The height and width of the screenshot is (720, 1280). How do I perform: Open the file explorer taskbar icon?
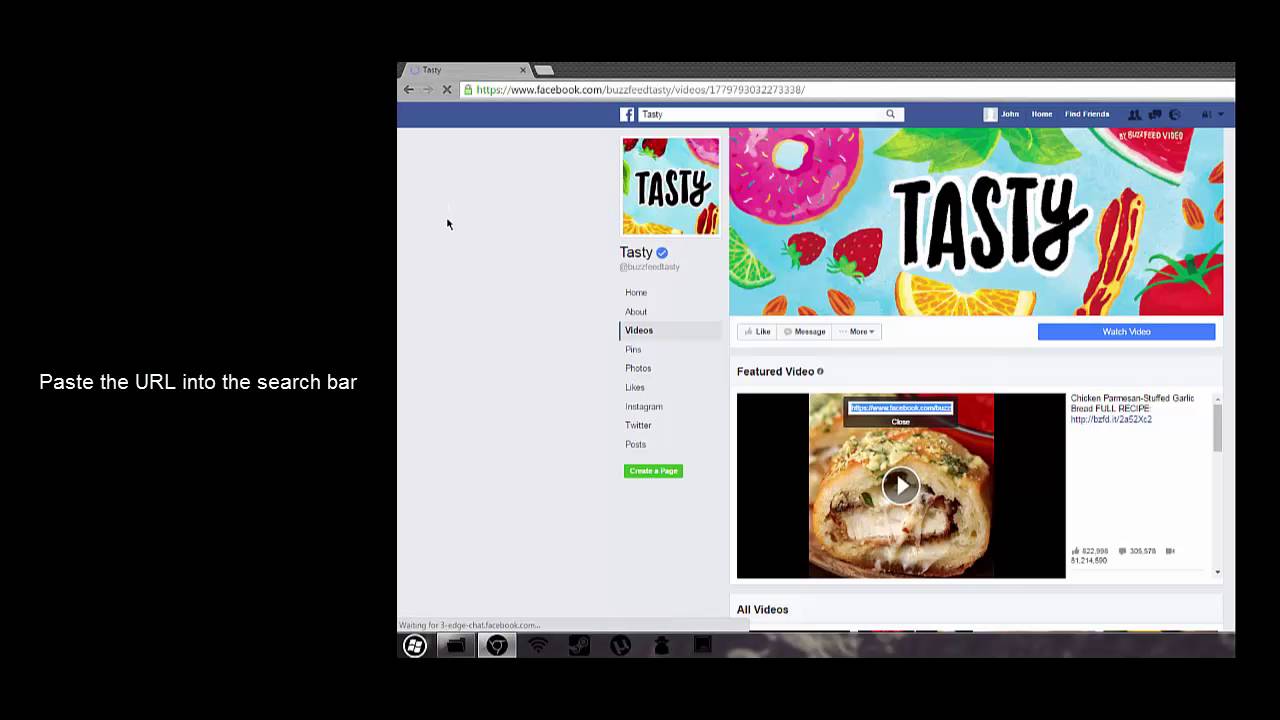point(456,646)
